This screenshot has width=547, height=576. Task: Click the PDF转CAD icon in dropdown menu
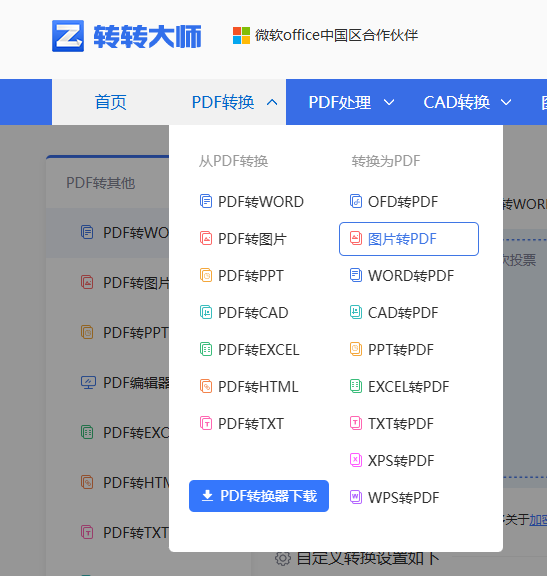206,313
